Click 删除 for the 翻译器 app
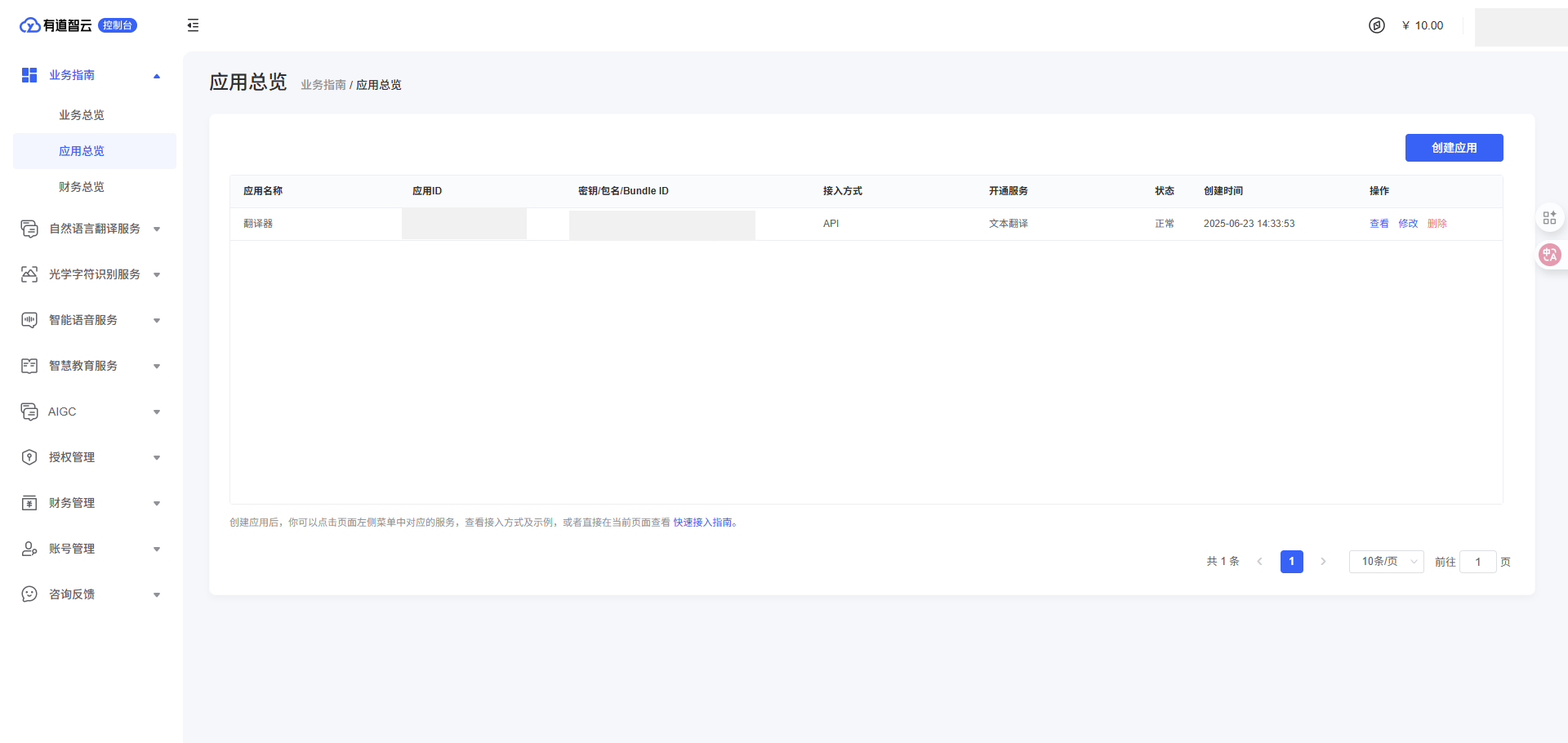The width and height of the screenshot is (1568, 743). point(1437,224)
